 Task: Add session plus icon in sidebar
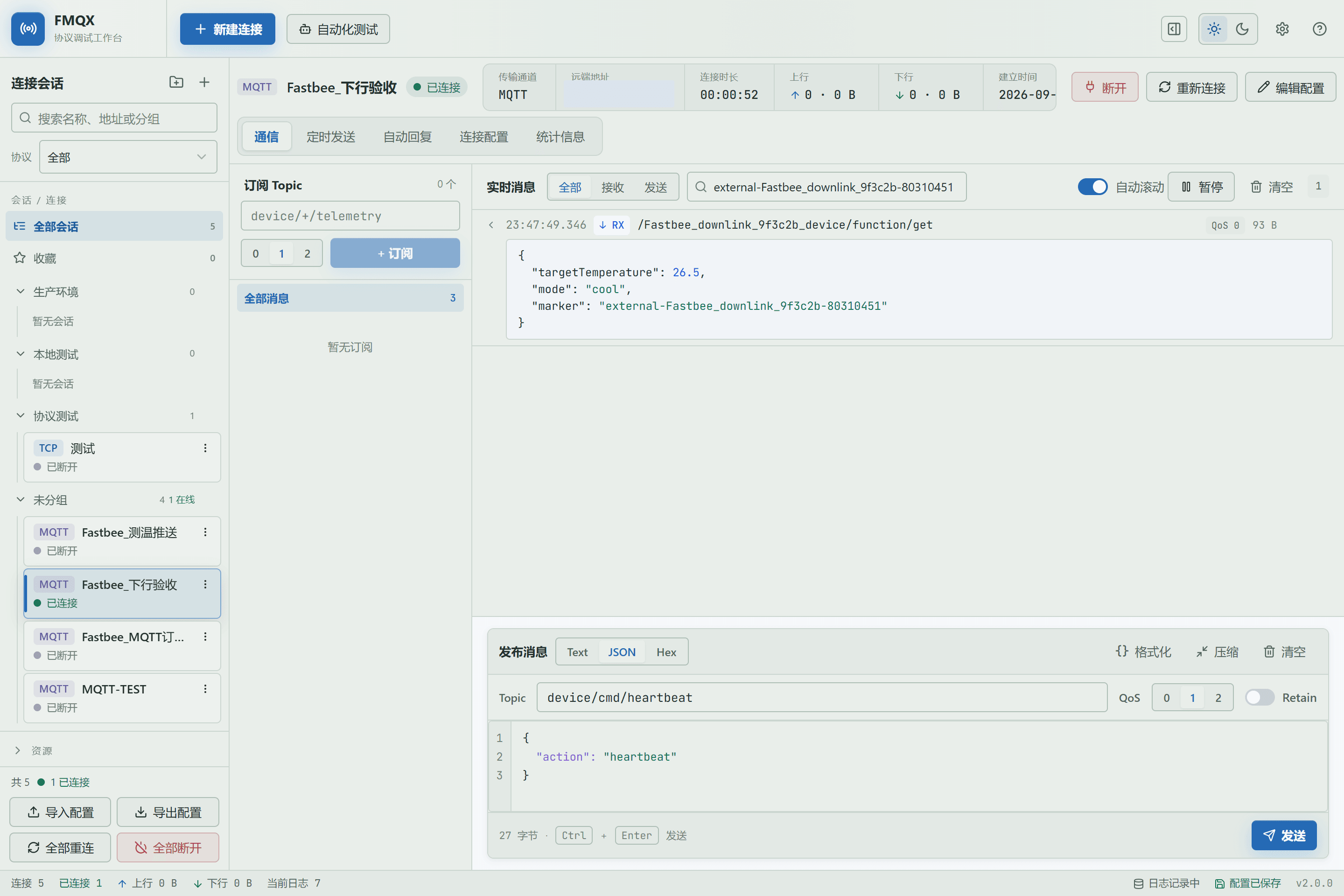click(204, 82)
